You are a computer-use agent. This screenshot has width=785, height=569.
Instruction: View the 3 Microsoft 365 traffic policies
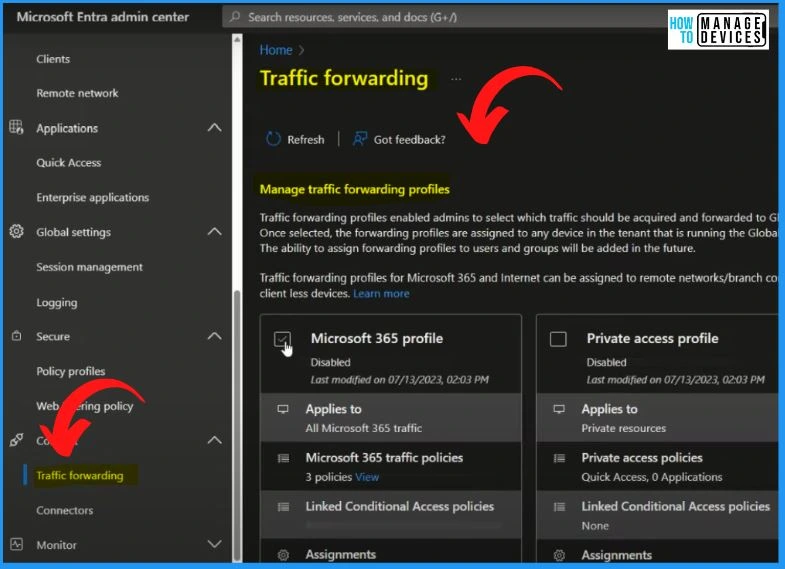tap(367, 477)
